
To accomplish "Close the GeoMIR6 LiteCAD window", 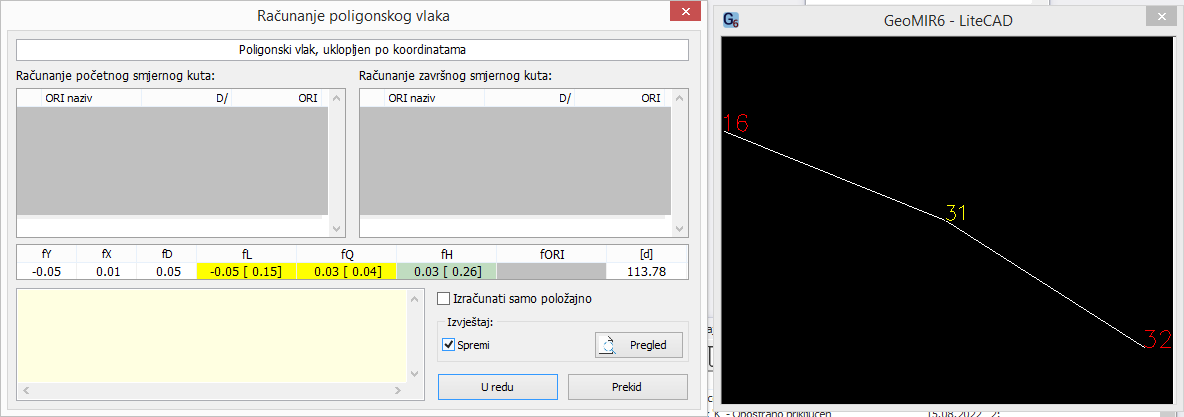I will click(x=1161, y=20).
